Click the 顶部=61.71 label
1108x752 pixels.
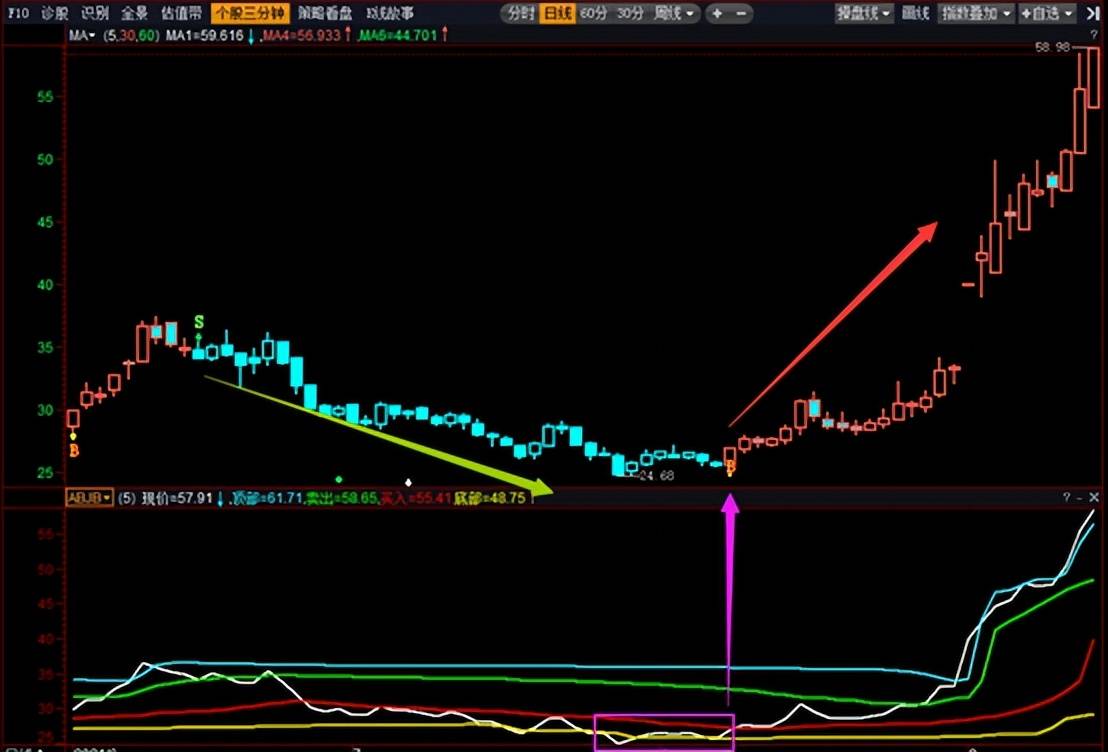(x=267, y=498)
